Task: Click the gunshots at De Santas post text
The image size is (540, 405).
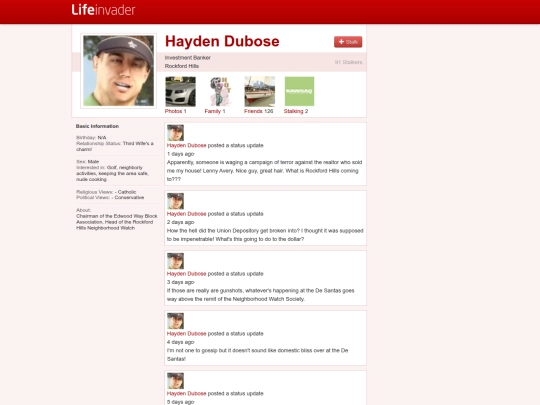Action: click(261, 295)
